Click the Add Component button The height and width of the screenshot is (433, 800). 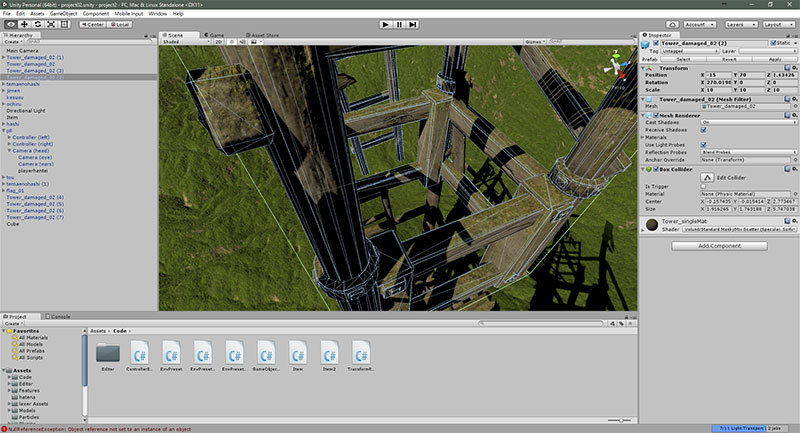[x=719, y=246]
